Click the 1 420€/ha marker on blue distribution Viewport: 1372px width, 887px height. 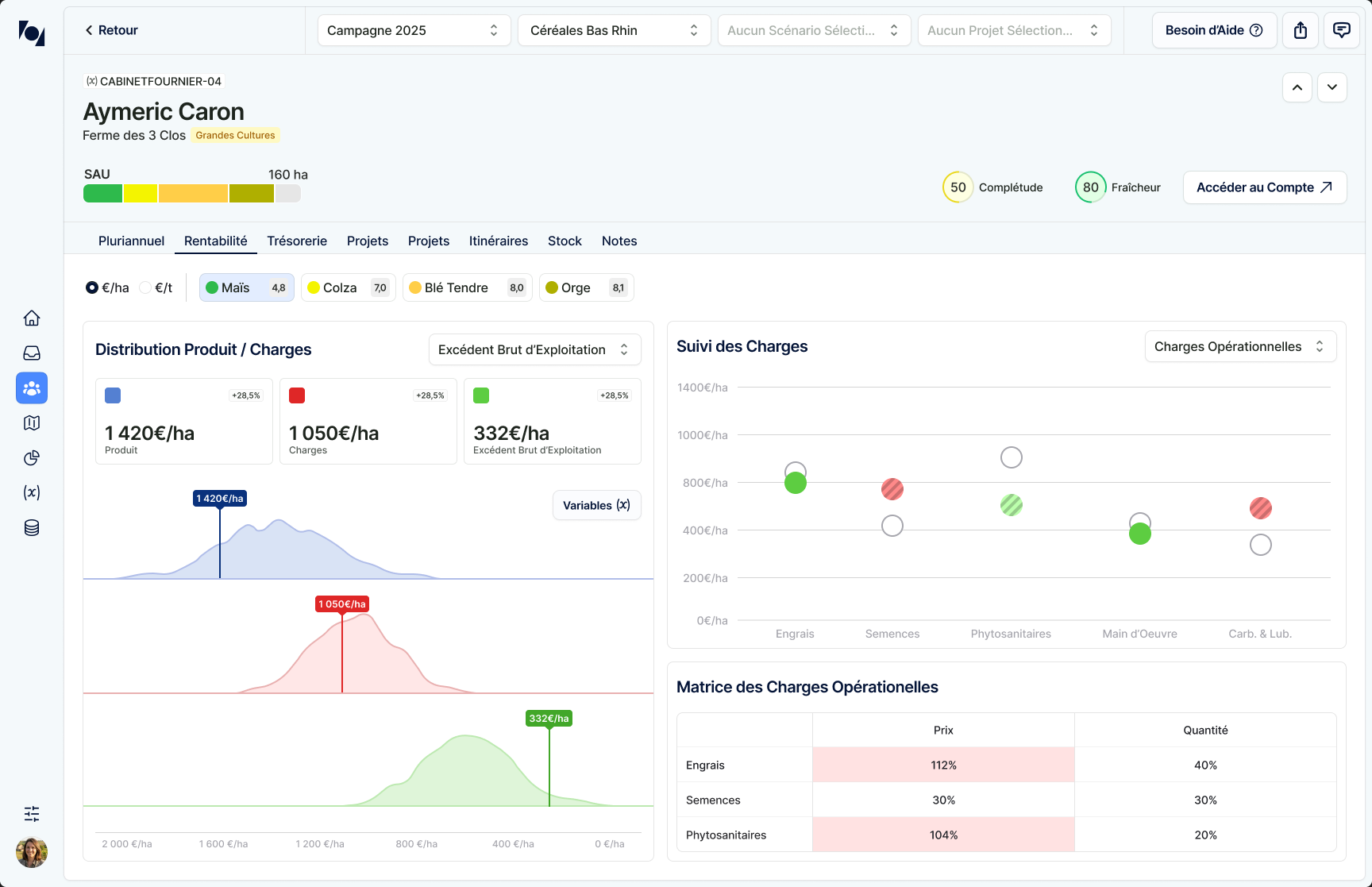click(x=220, y=498)
